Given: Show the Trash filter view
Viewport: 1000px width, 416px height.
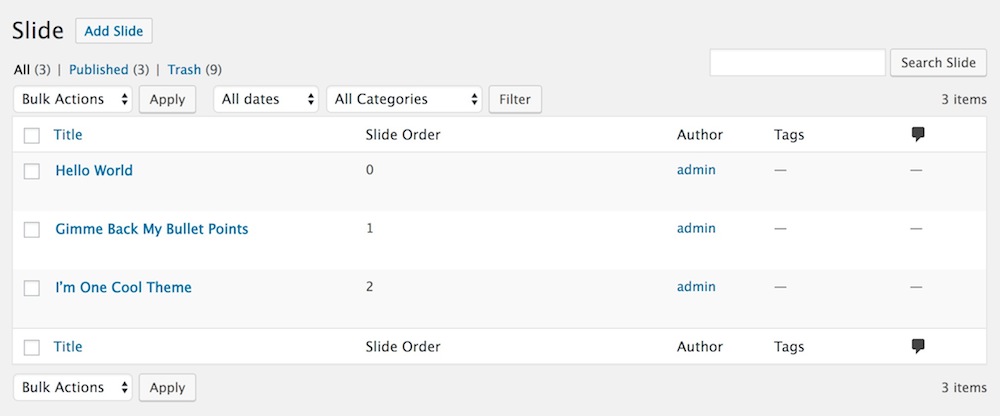Looking at the screenshot, I should pos(184,70).
